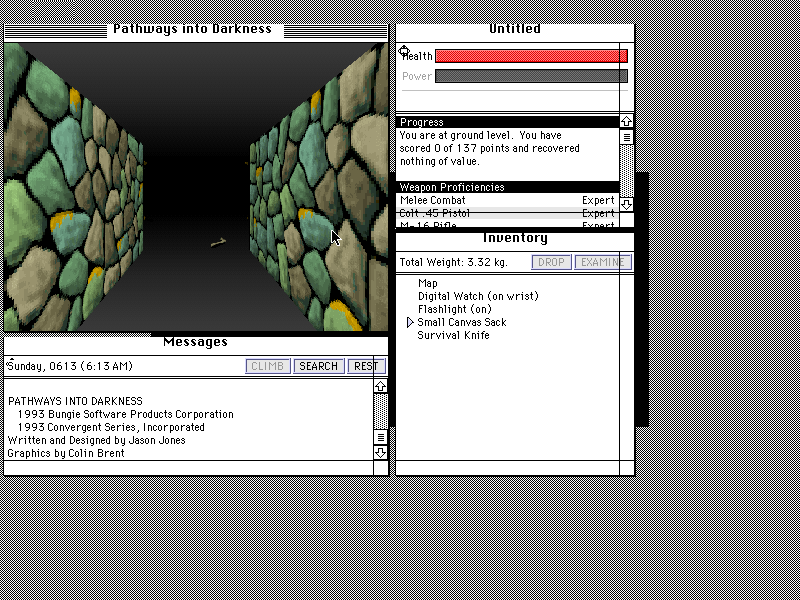Click the Sunday 0613 time display
The height and width of the screenshot is (600, 800).
point(70,366)
